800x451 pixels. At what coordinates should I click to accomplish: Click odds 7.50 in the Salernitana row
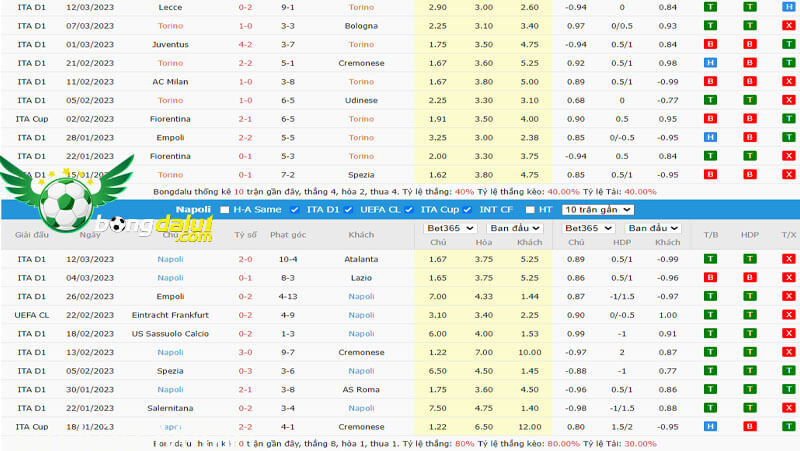click(438, 408)
